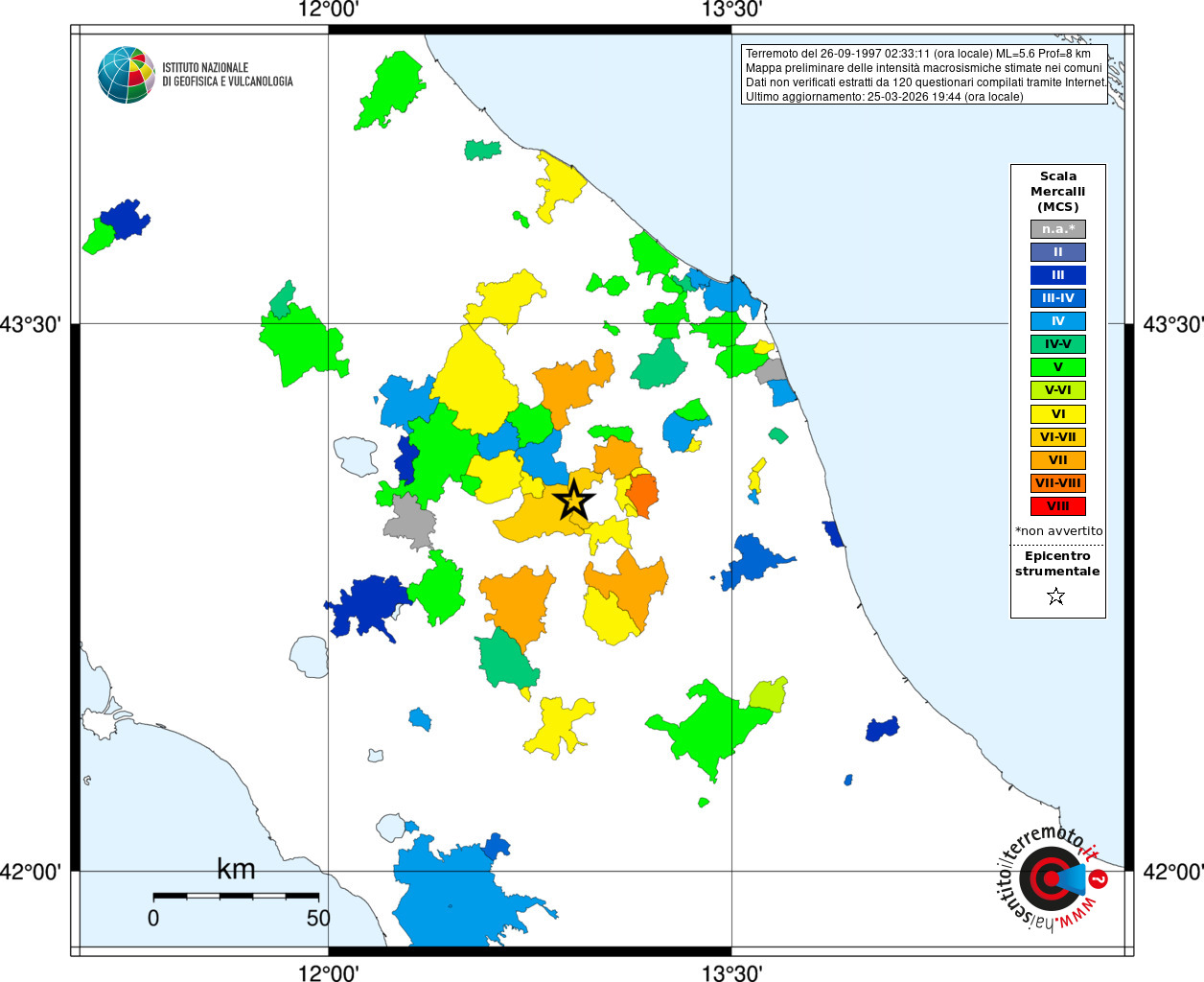
Task: Select the III-IV blue legend swatch
Action: (1058, 298)
